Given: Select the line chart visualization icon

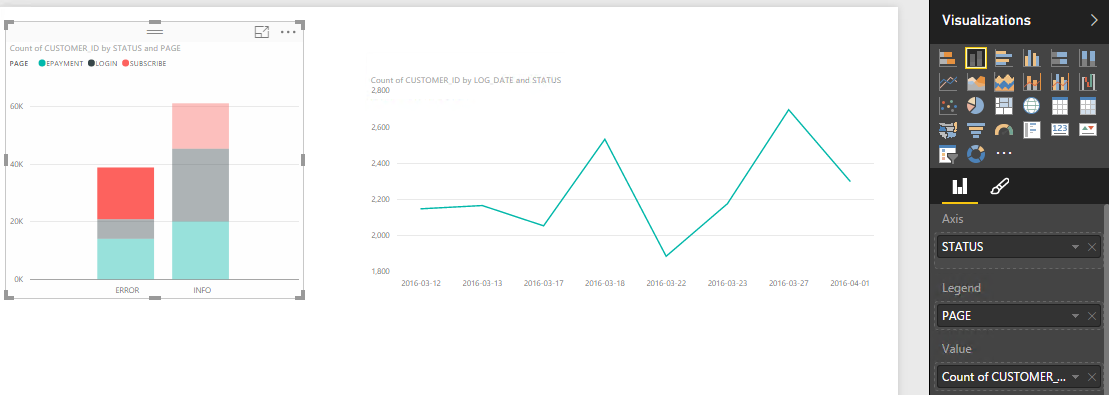Looking at the screenshot, I should point(948,82).
